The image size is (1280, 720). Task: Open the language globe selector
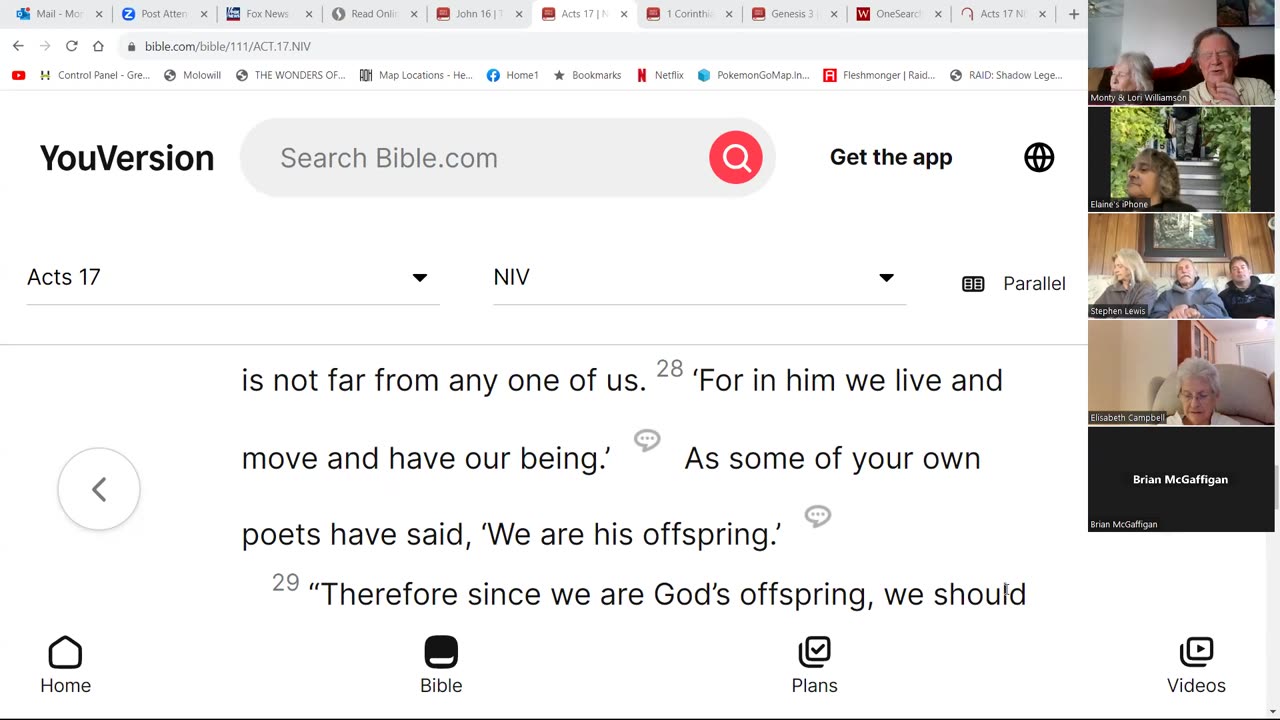(x=1039, y=157)
